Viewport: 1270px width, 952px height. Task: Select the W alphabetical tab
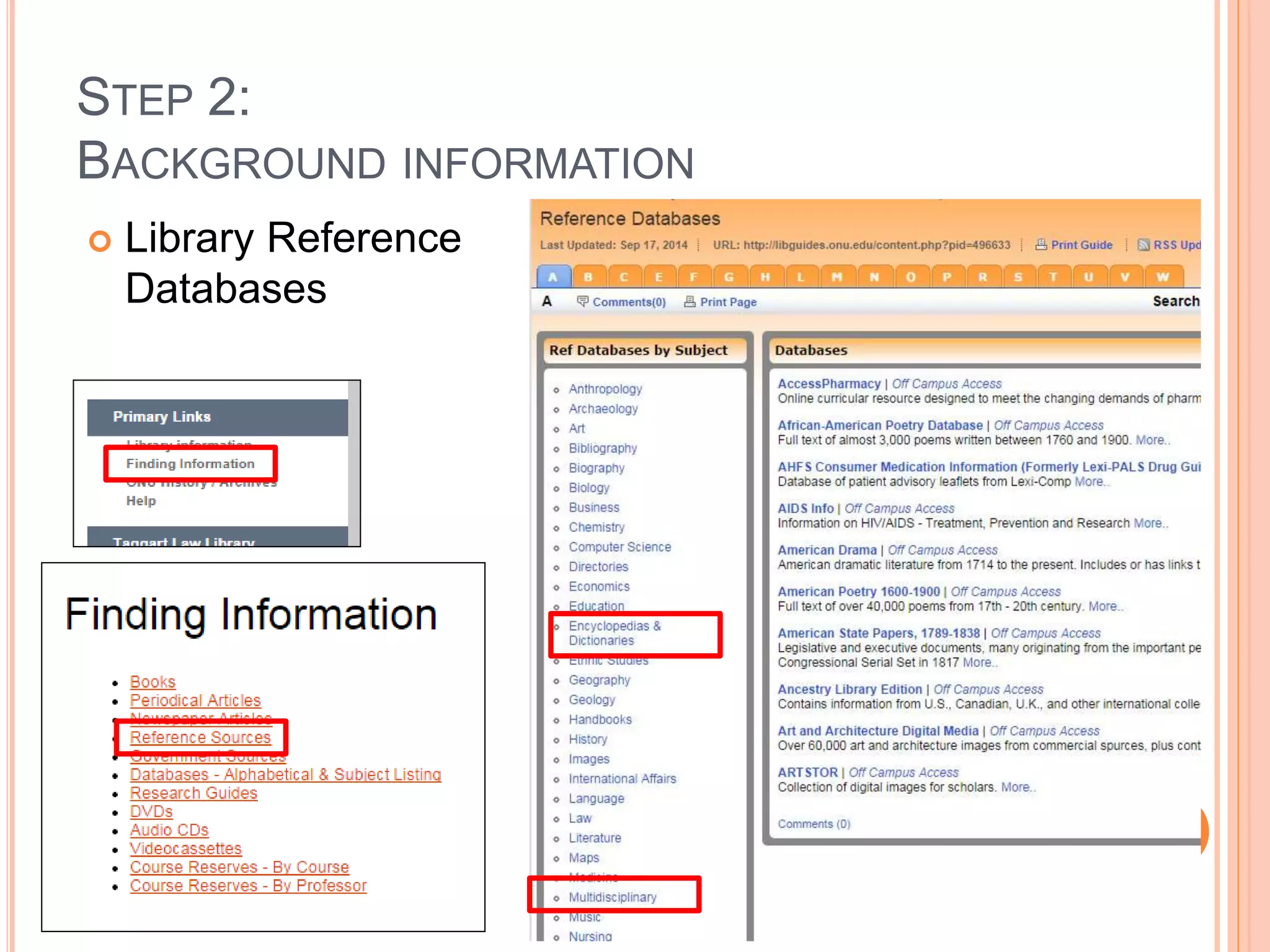[x=1163, y=276]
